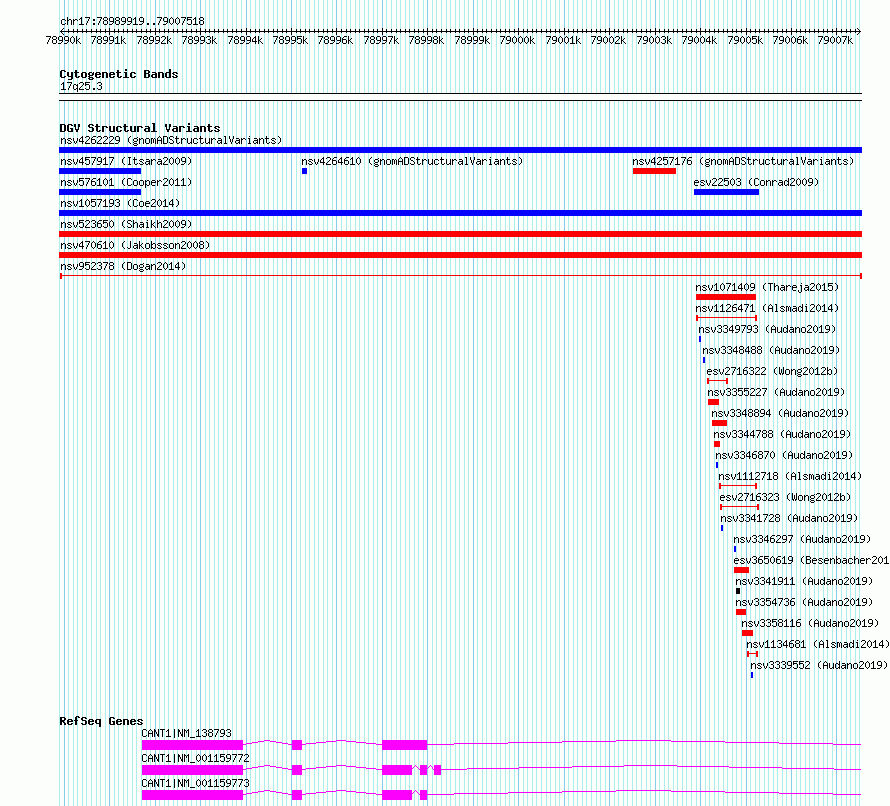Viewport: 890px width, 806px height.
Task: Select the nsv523650 (Shaikh2009) label
Action: [x=126, y=224]
